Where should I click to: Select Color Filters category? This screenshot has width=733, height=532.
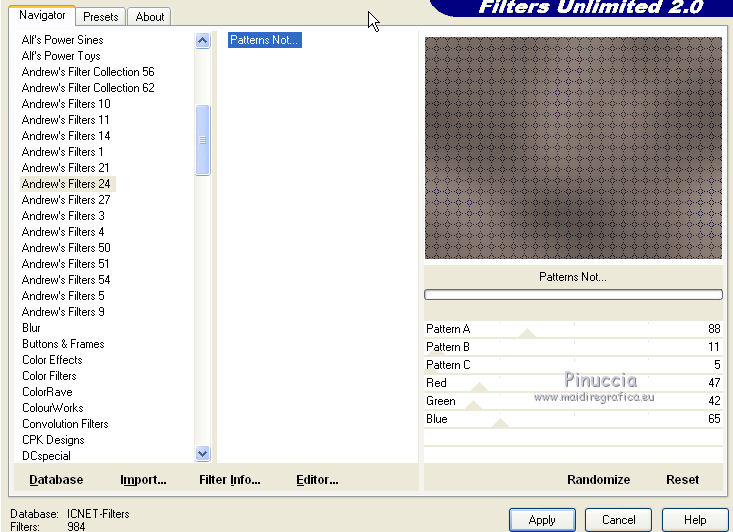[x=49, y=376]
